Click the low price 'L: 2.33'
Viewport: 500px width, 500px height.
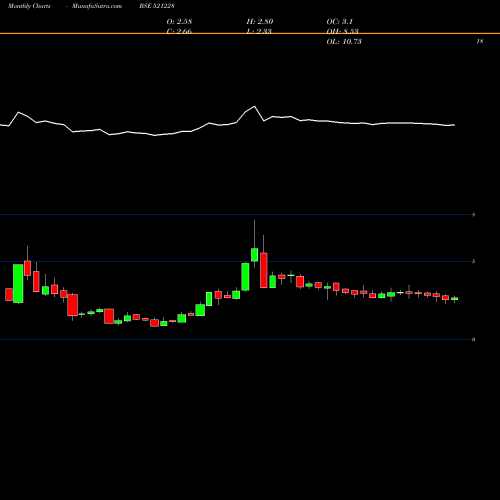coord(259,31)
